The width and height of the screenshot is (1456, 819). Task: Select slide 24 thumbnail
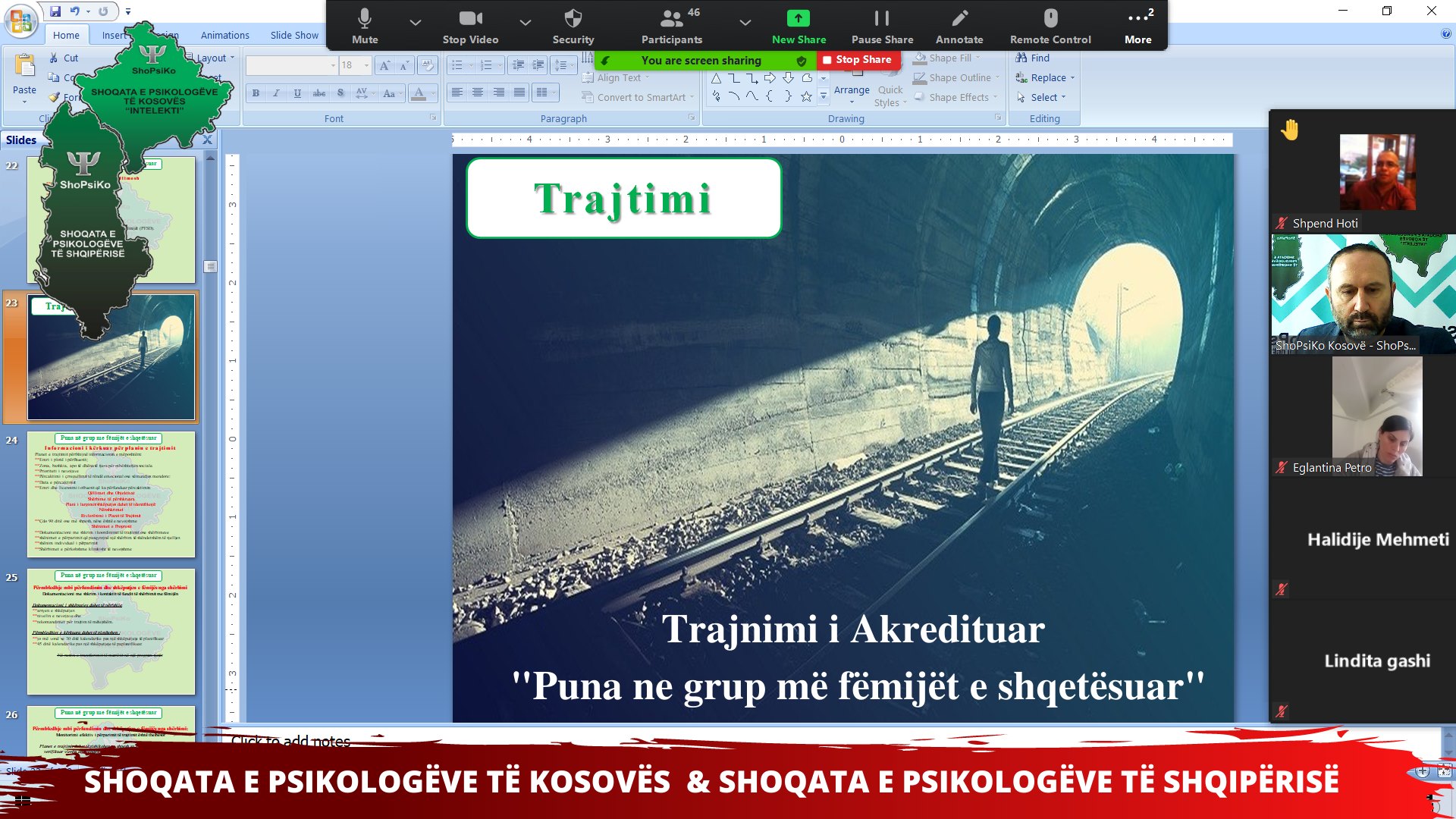tap(111, 494)
